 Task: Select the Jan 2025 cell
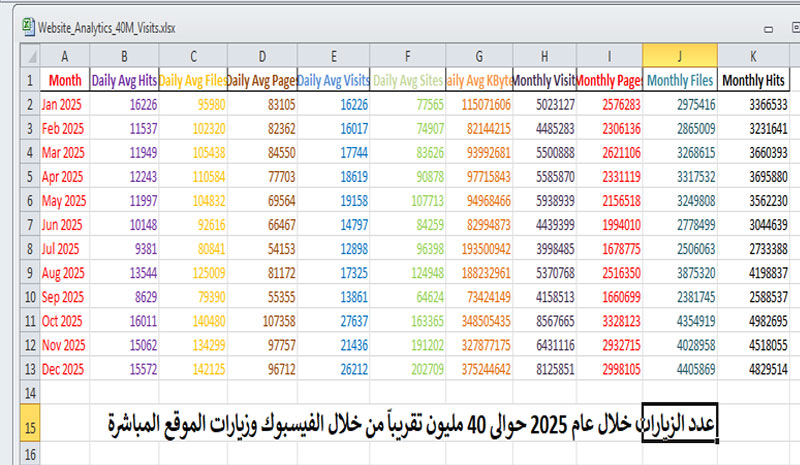click(x=65, y=103)
